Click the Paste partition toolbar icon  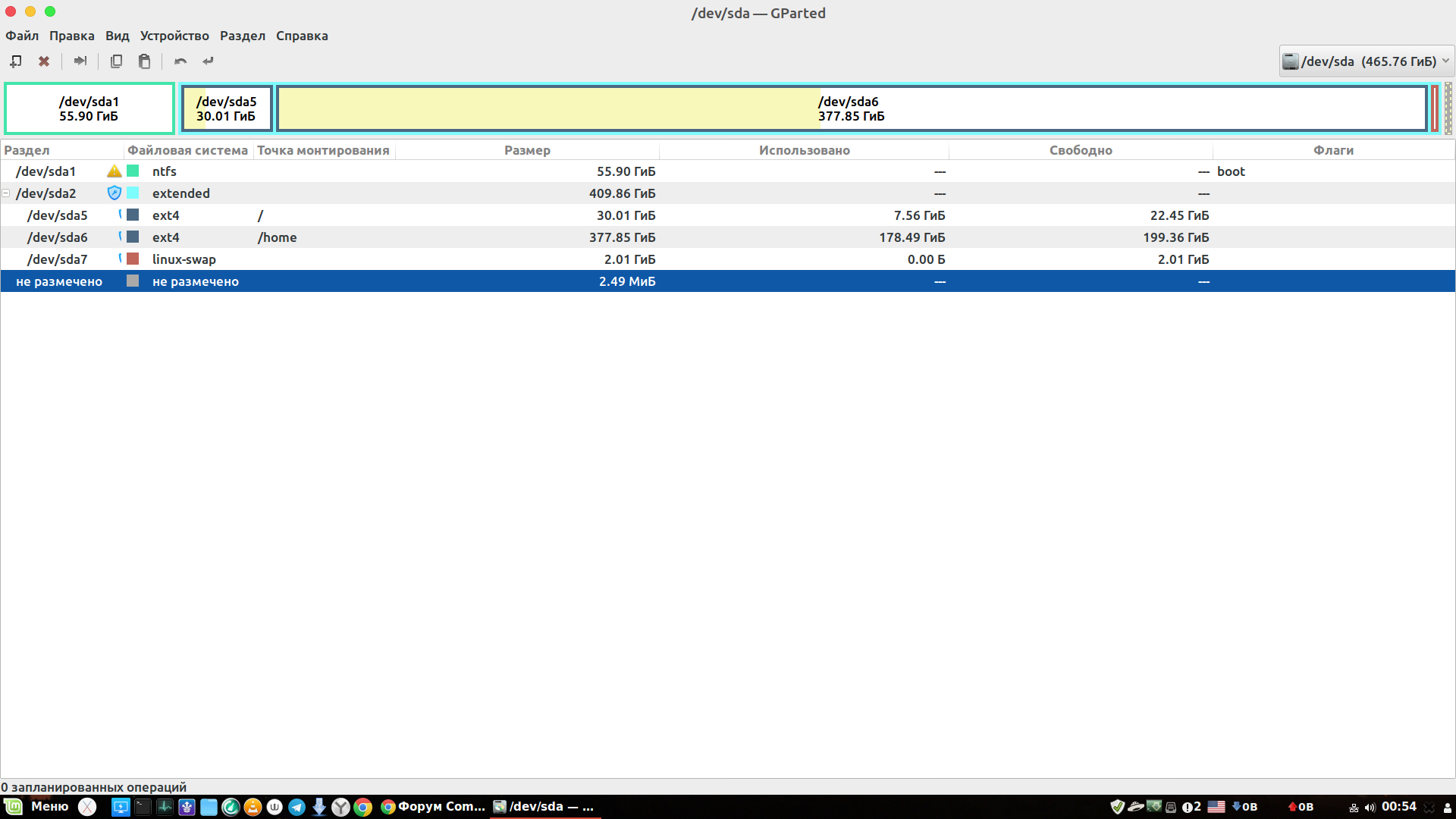144,61
